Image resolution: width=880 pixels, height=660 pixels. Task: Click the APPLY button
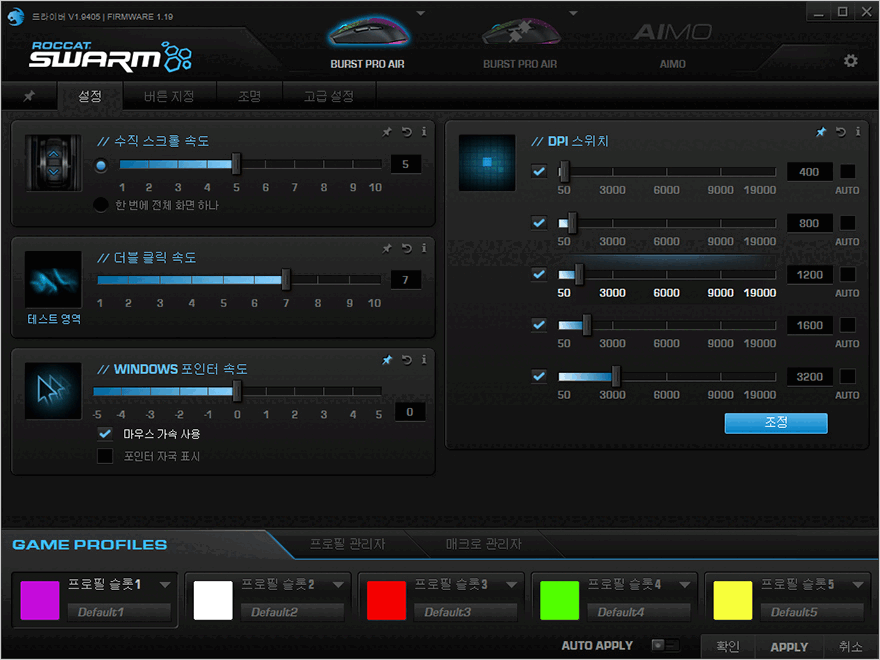coord(789,647)
